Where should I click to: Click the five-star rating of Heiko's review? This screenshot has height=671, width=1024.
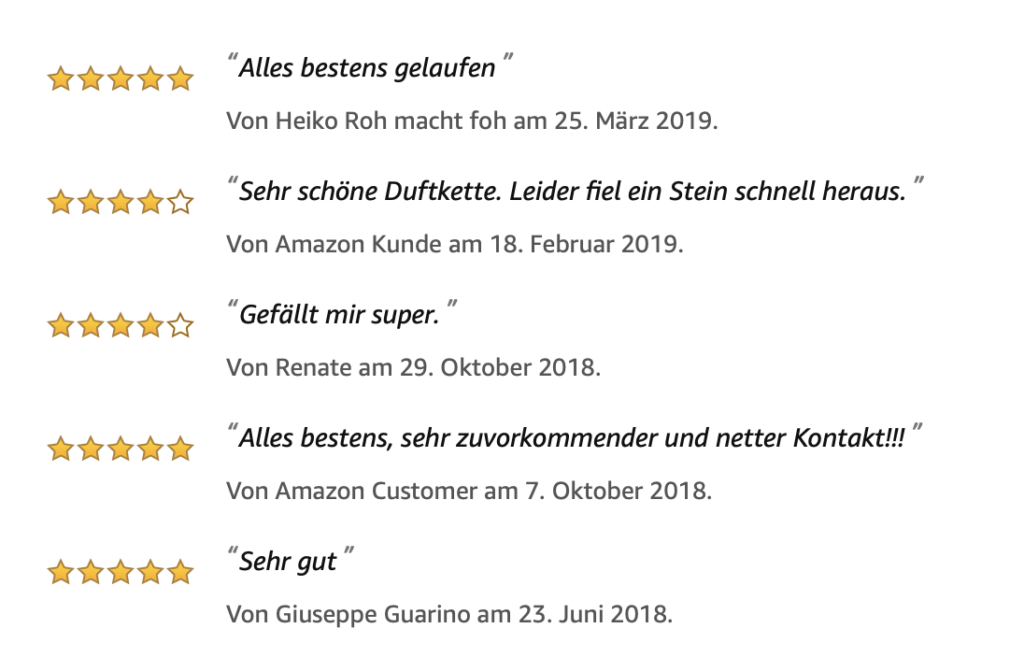[x=121, y=78]
